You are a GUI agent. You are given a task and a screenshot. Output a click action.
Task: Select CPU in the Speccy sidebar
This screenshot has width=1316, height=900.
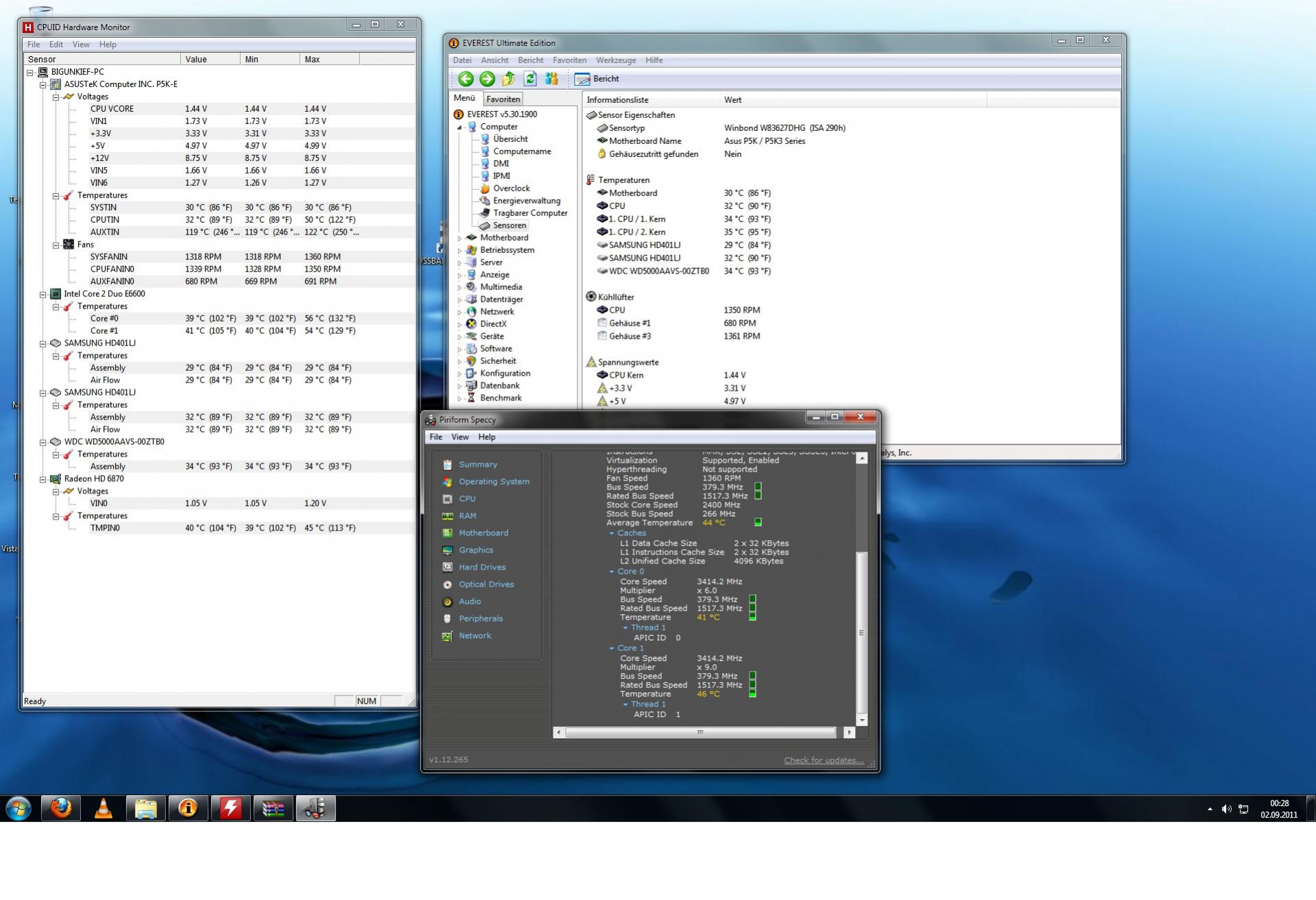(467, 499)
